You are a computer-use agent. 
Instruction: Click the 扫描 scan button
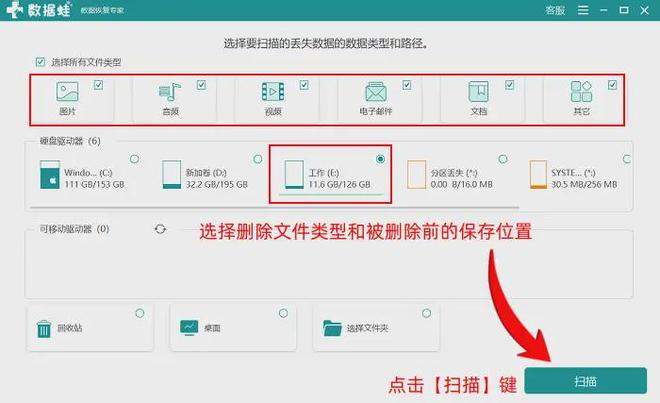pos(585,381)
